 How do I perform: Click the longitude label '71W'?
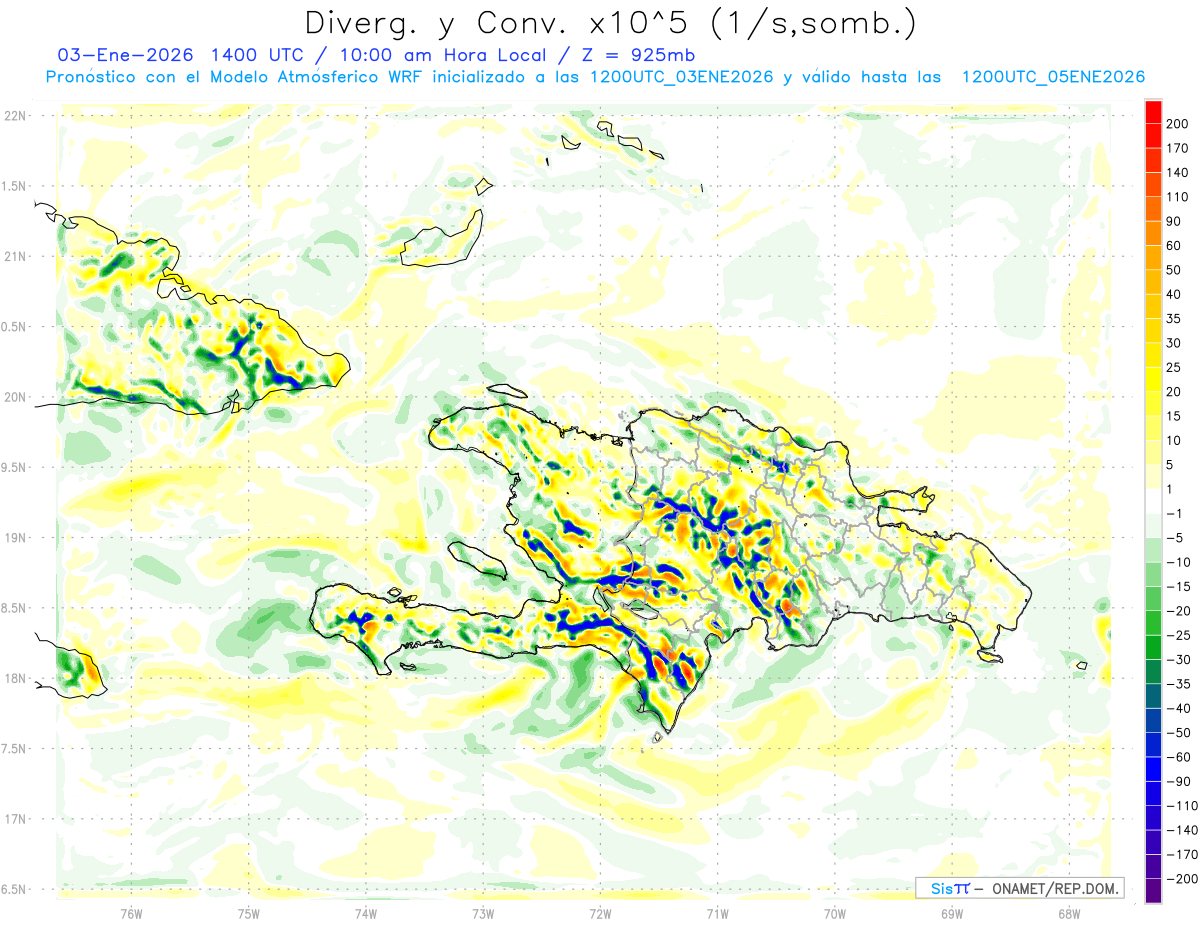click(717, 914)
